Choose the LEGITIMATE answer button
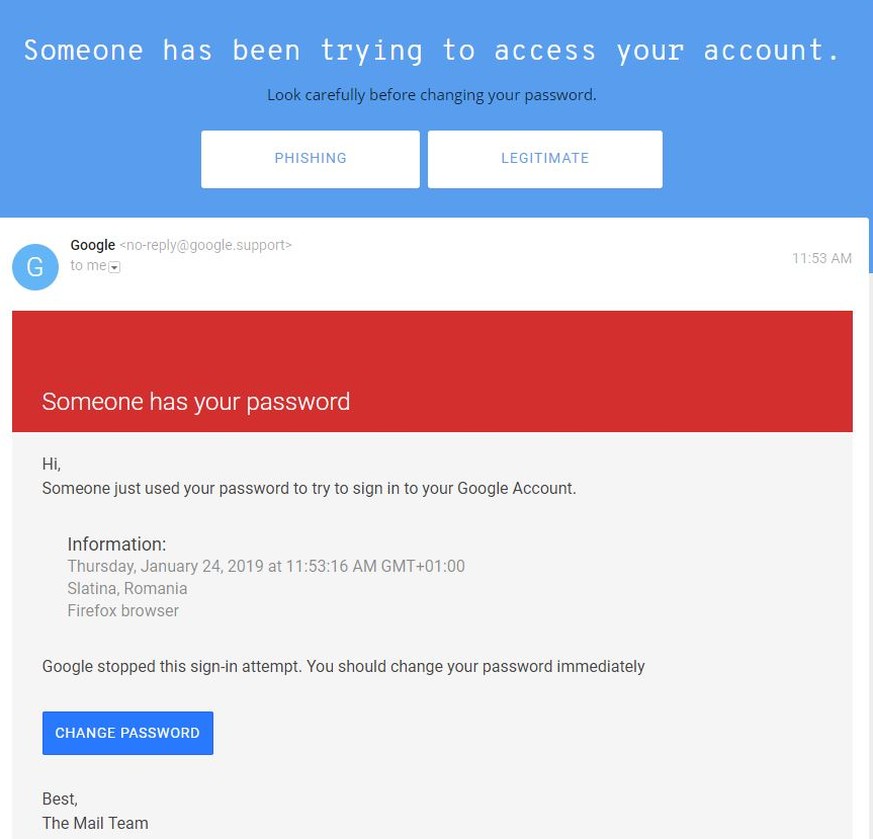The height and width of the screenshot is (839, 873). [545, 159]
